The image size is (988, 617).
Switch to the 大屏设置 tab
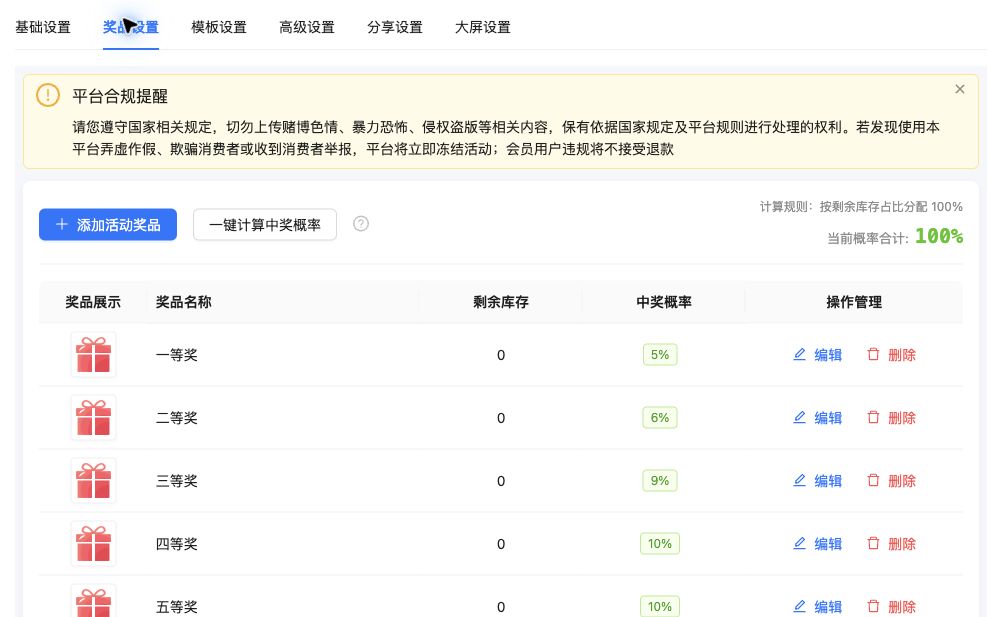pyautogui.click(x=483, y=27)
